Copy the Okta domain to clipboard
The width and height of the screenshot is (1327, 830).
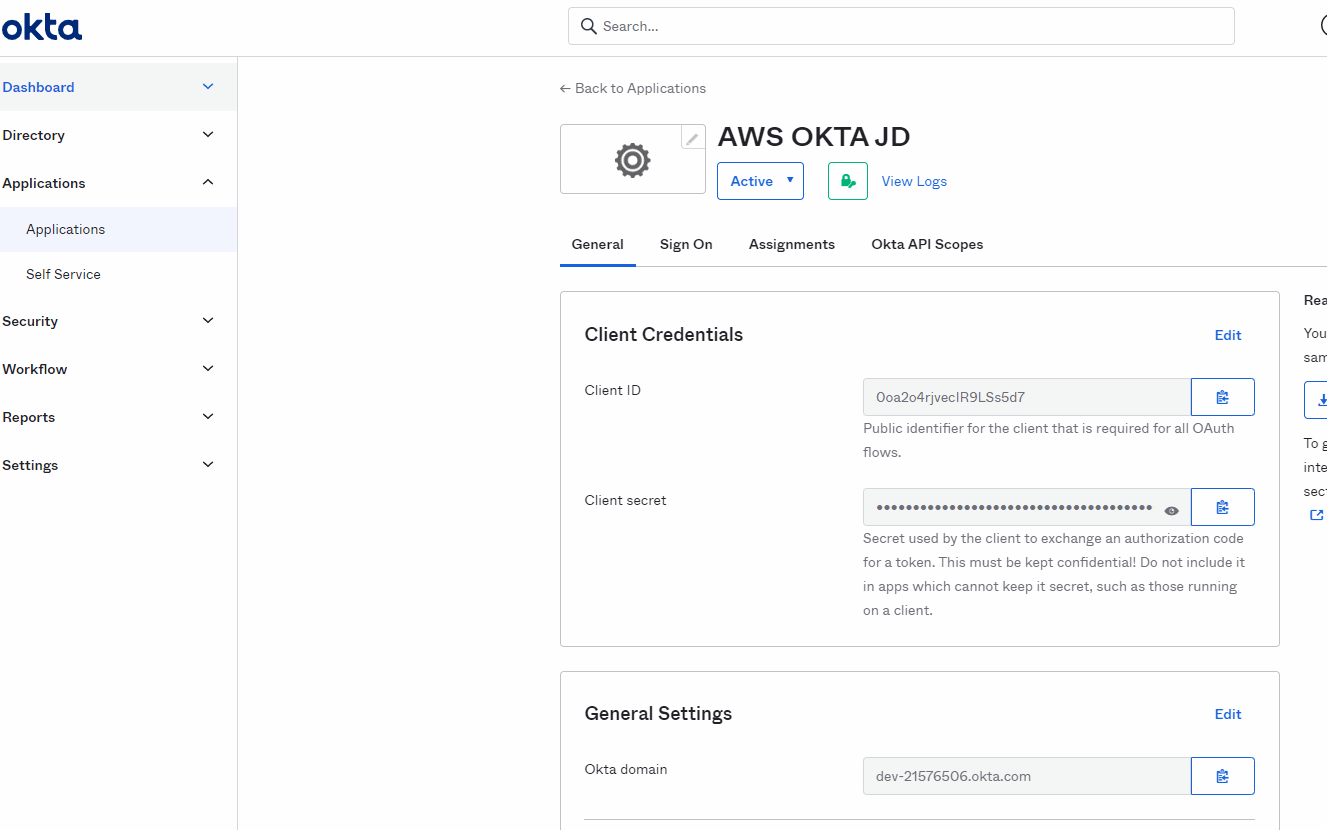(1222, 776)
